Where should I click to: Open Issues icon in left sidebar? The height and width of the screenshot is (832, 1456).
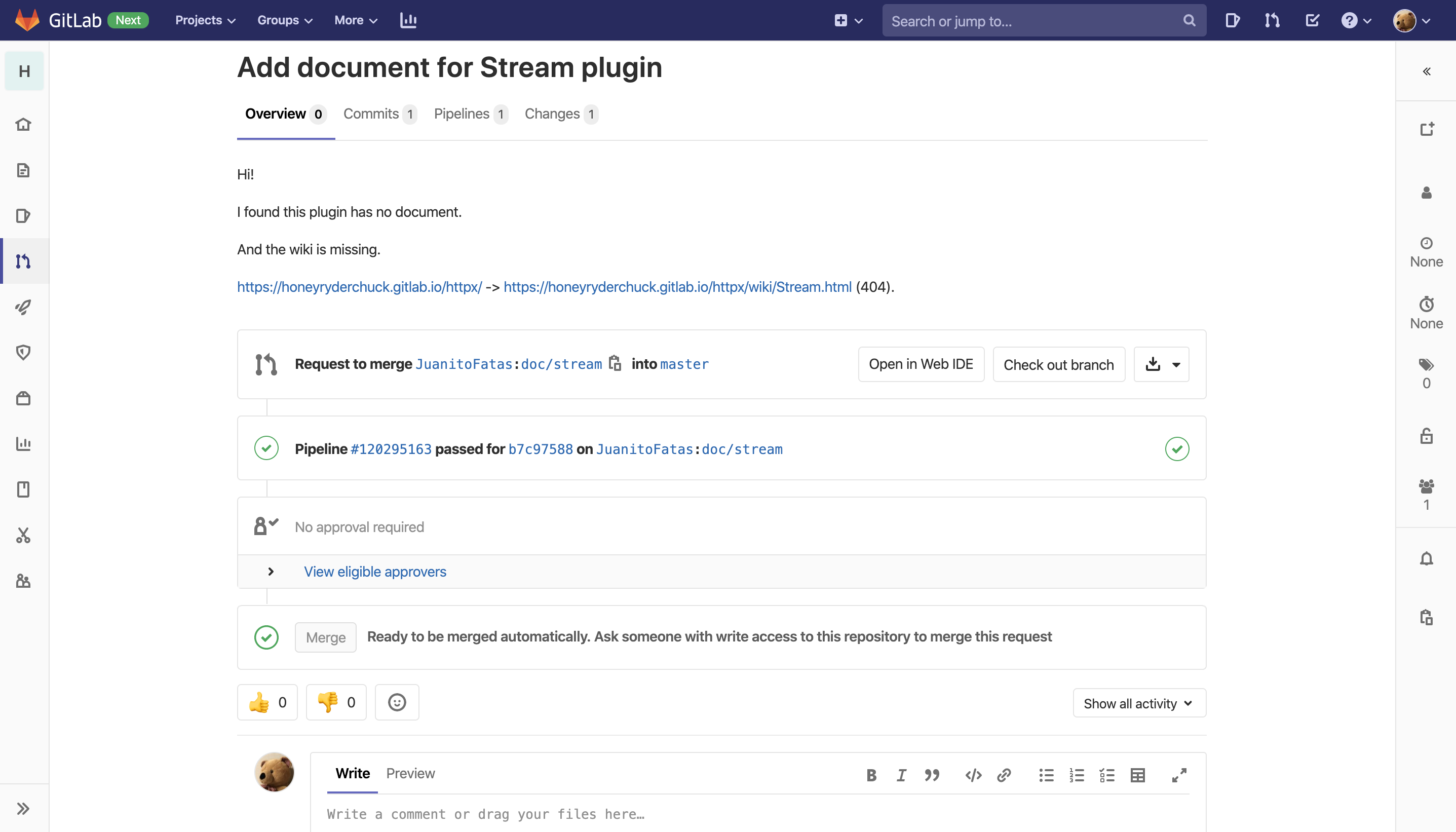pyautogui.click(x=23, y=215)
